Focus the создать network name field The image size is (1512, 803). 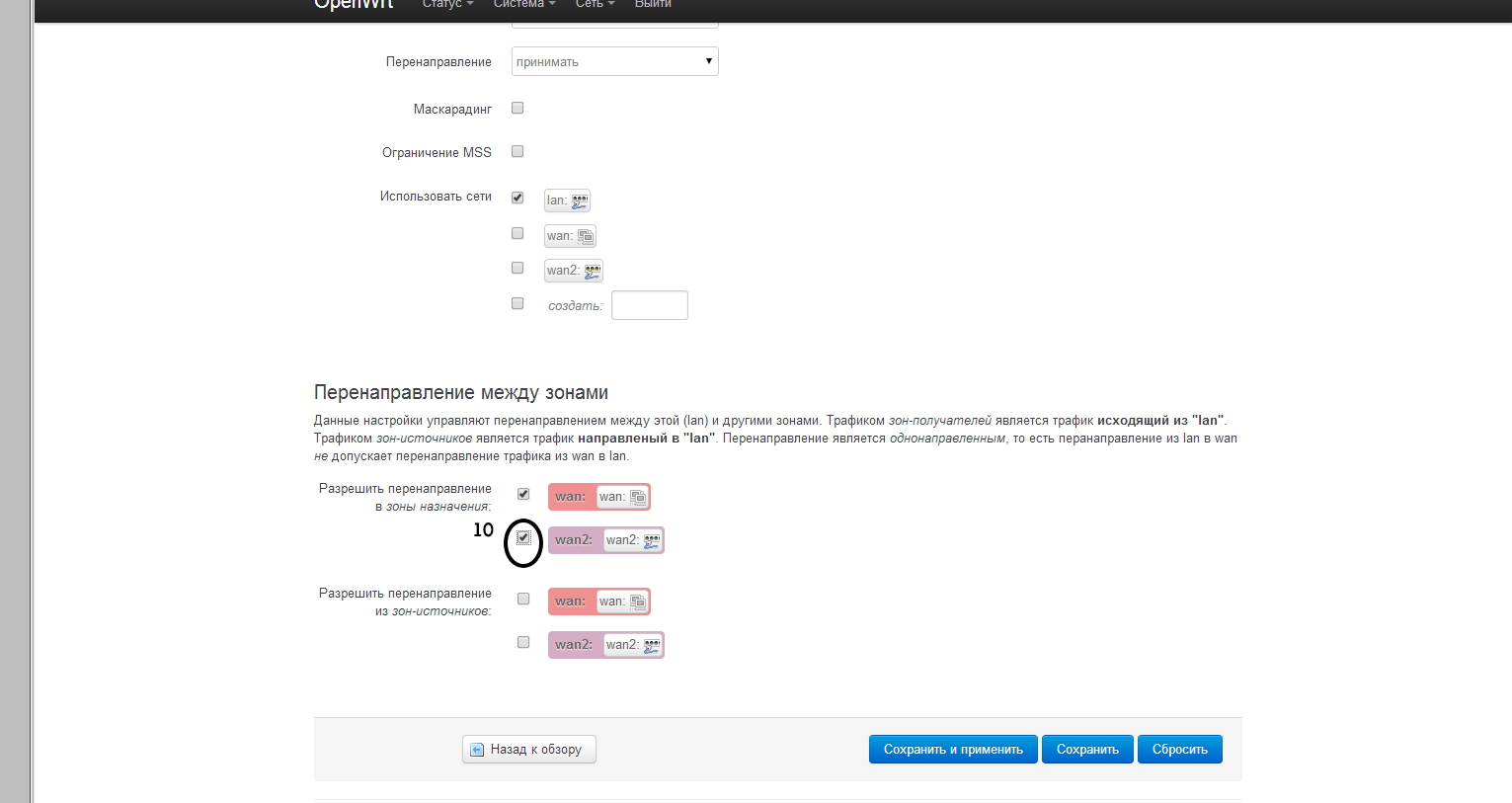pos(649,305)
